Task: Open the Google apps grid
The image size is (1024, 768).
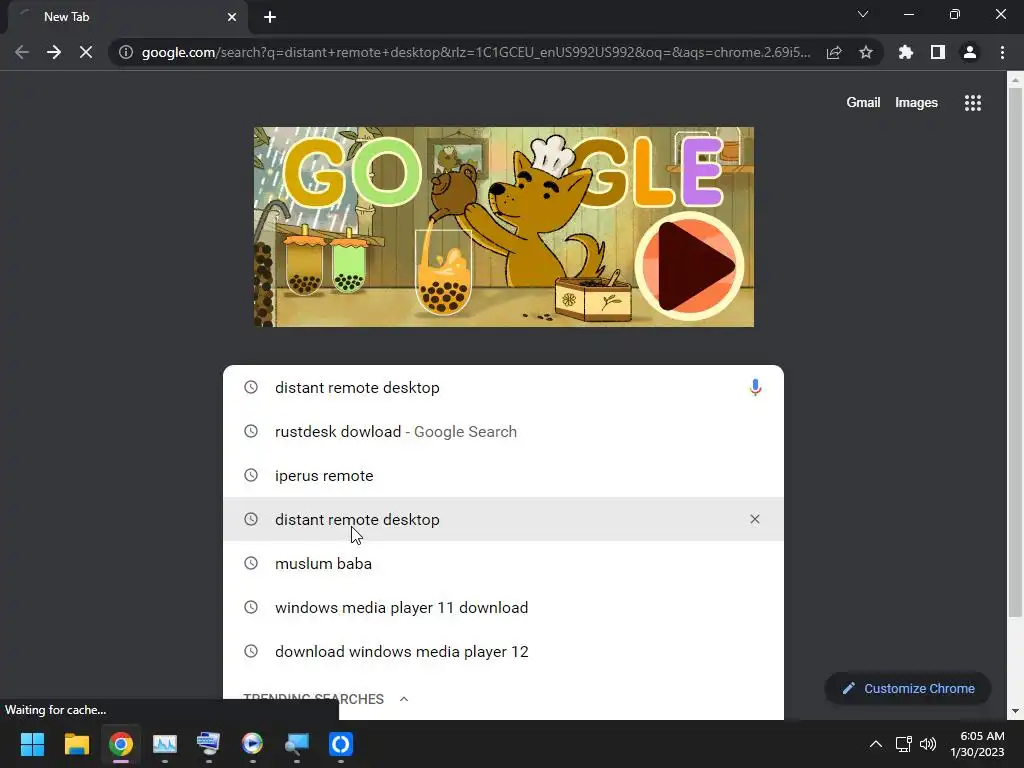Action: click(972, 103)
